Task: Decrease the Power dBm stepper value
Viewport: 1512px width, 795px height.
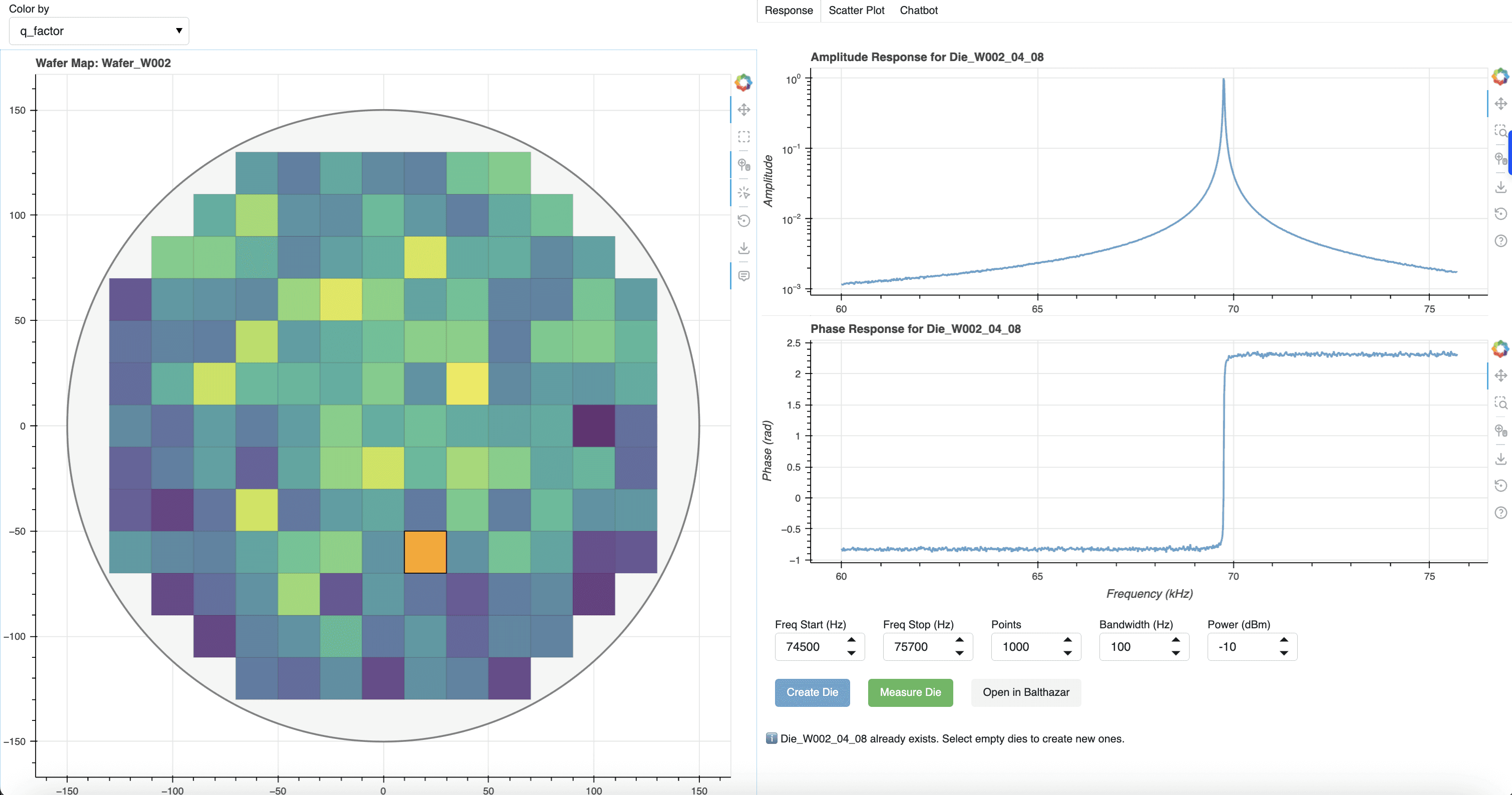Action: click(x=1284, y=653)
